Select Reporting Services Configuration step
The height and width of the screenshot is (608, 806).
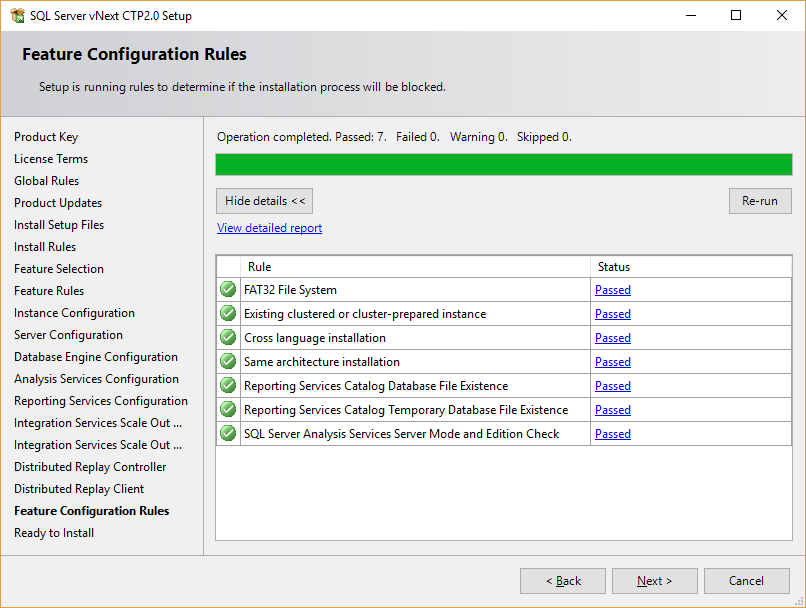pyautogui.click(x=101, y=401)
